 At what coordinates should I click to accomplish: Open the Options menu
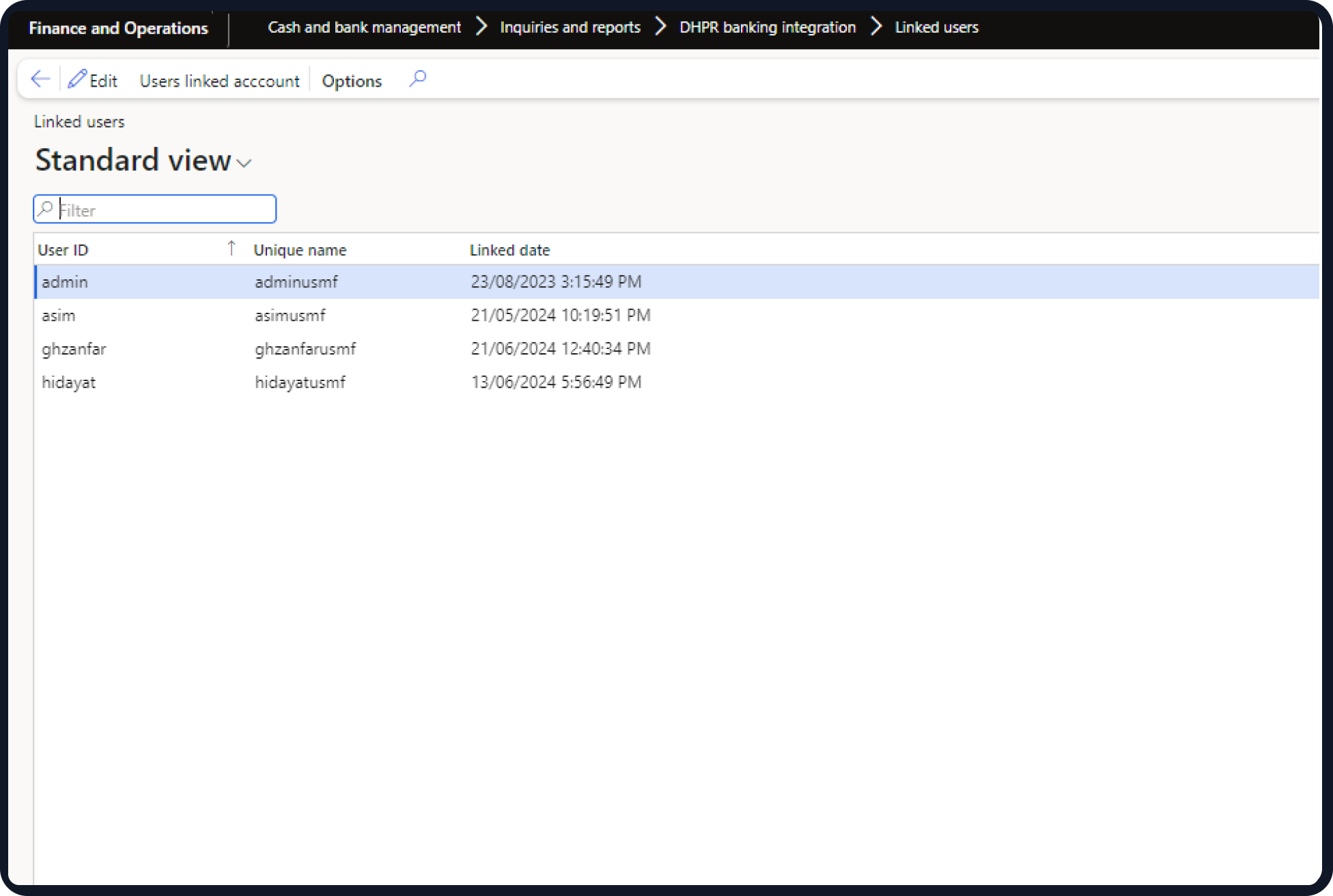[x=352, y=81]
